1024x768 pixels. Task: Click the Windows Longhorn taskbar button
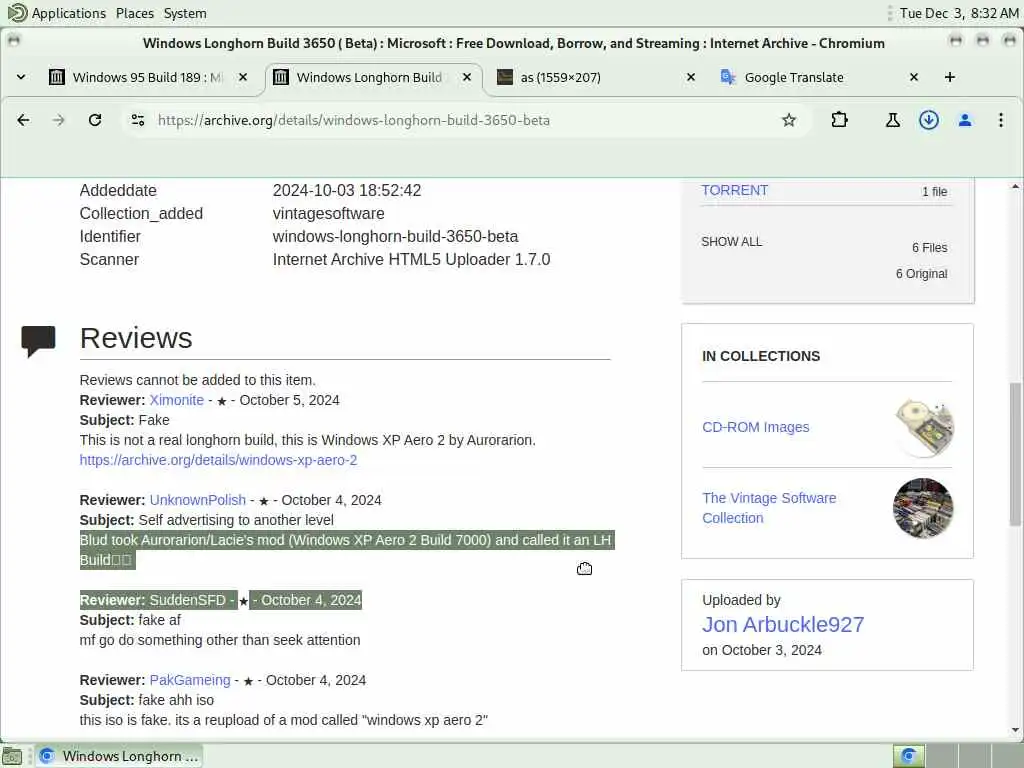[x=119, y=756]
